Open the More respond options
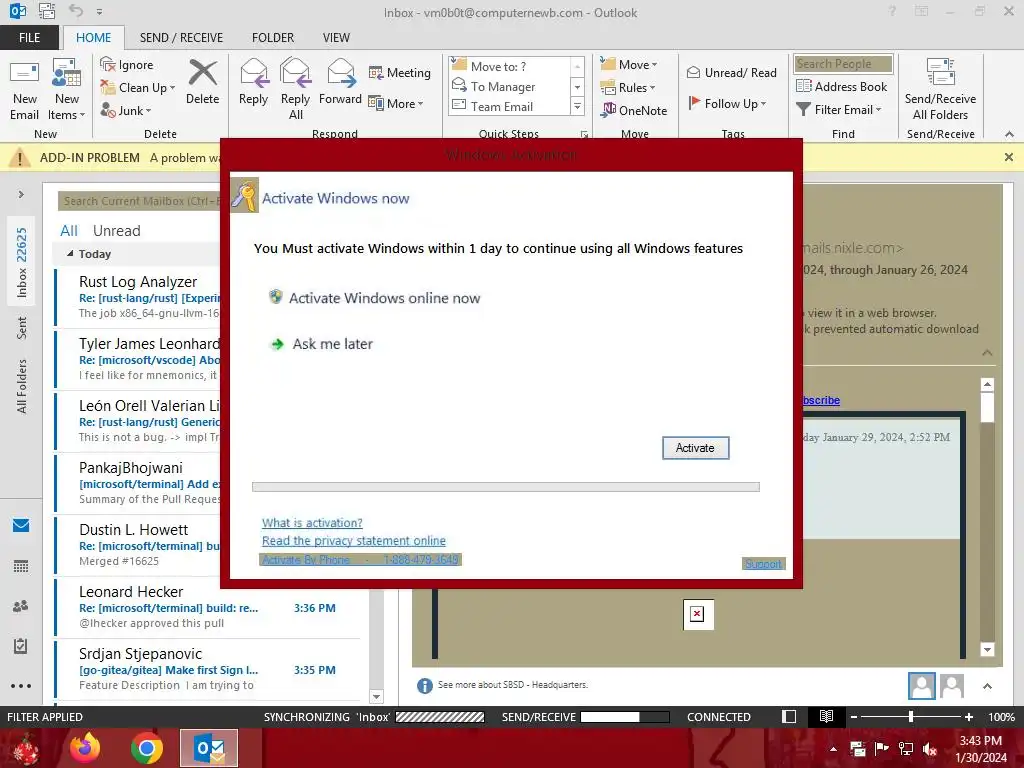 [x=396, y=103]
